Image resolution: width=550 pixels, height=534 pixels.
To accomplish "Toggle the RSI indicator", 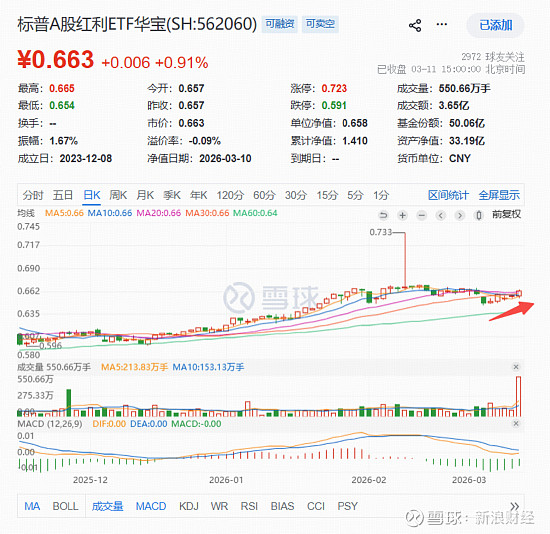I will 249,506.
